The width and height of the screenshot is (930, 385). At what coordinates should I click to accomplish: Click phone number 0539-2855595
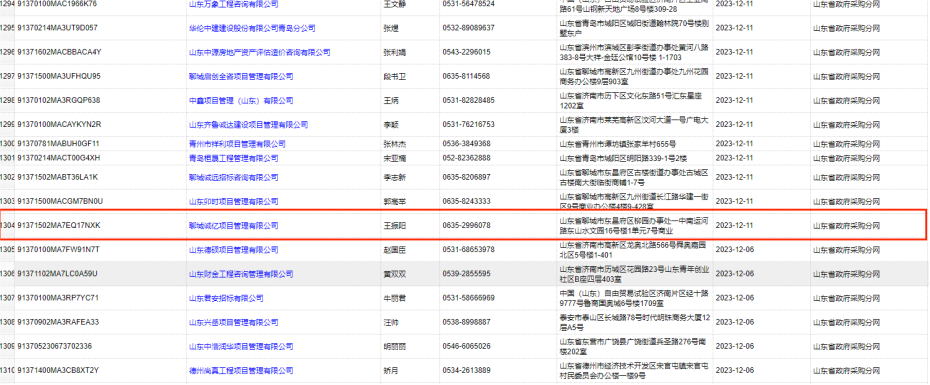pyautogui.click(x=466, y=274)
